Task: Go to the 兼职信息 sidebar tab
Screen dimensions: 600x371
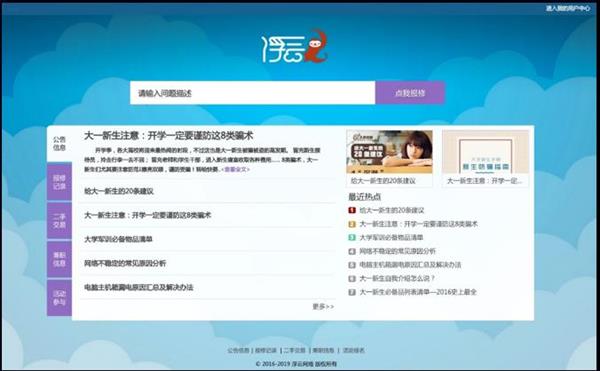Action: click(x=59, y=259)
